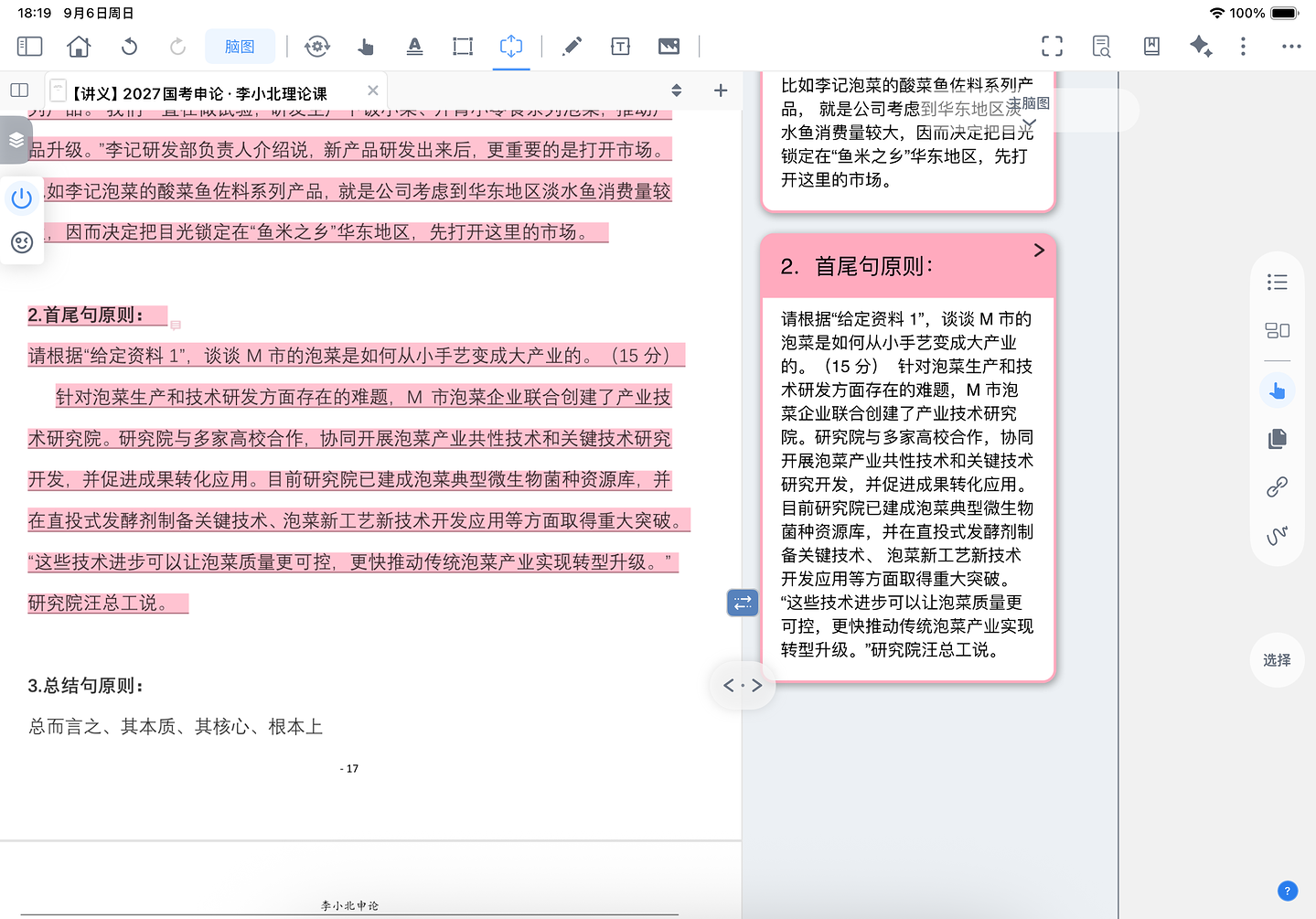Expand the 首尾句原则 card chevron
This screenshot has width=1316, height=919.
(x=1039, y=250)
